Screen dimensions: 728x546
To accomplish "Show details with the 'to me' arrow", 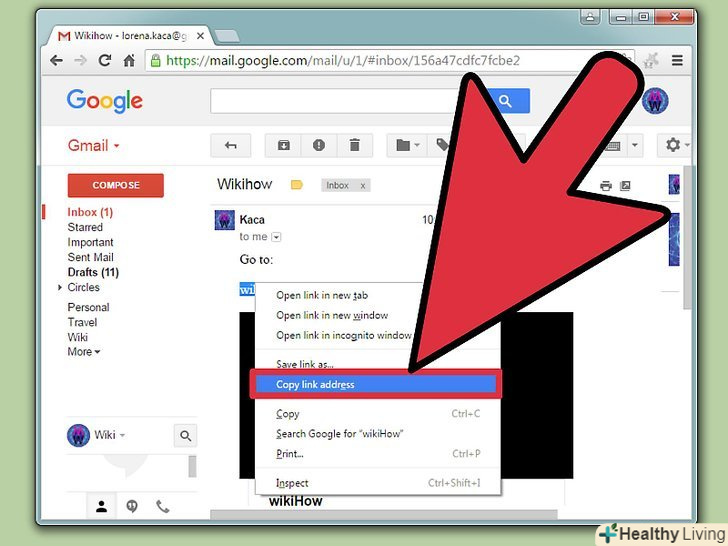I will pos(276,237).
